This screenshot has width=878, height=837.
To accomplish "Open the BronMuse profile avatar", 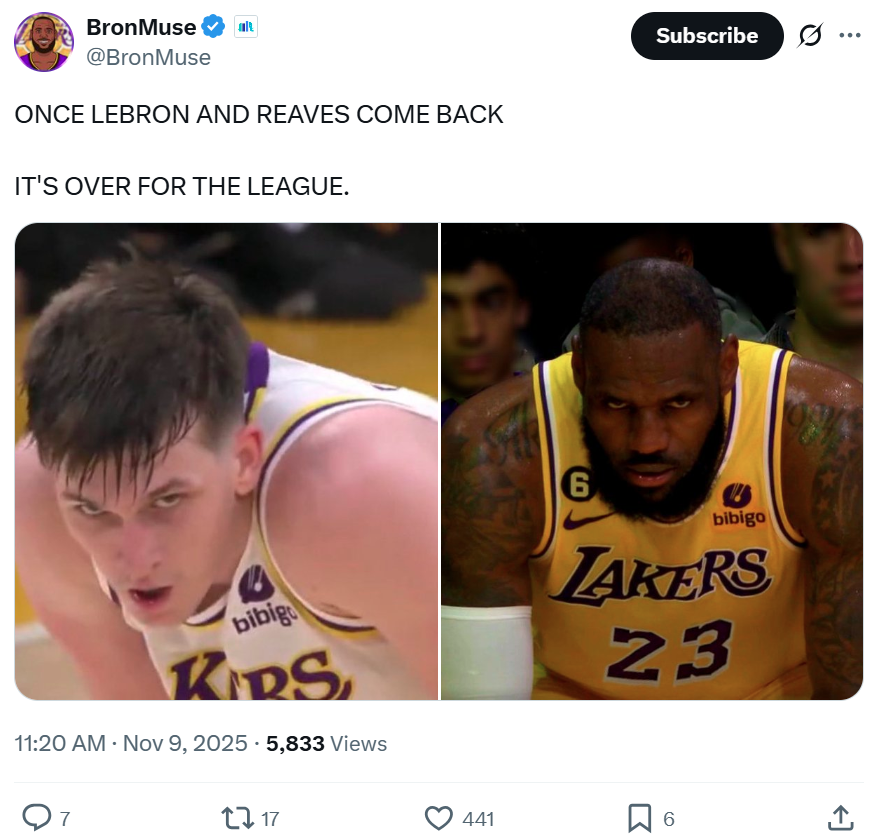I will click(x=44, y=42).
